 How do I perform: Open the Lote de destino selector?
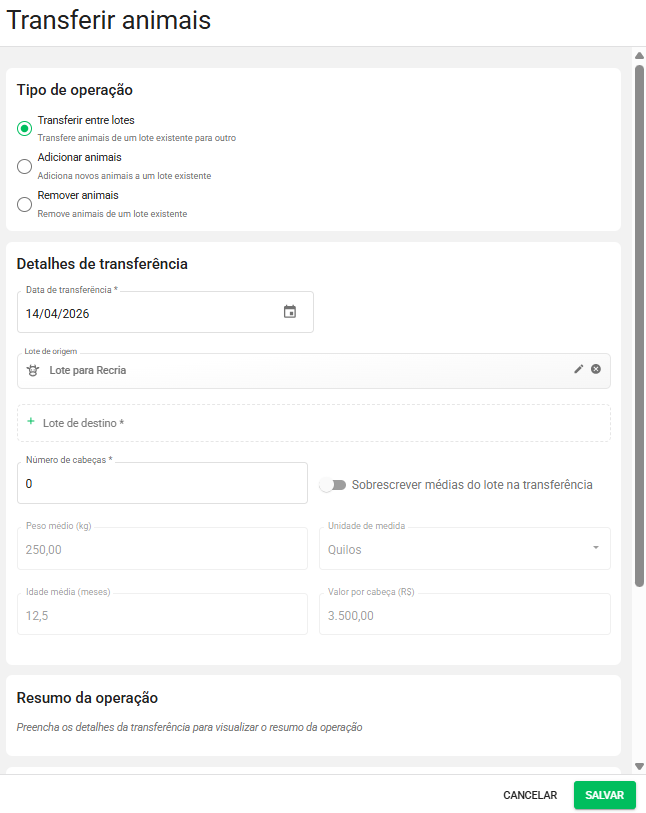(x=314, y=423)
